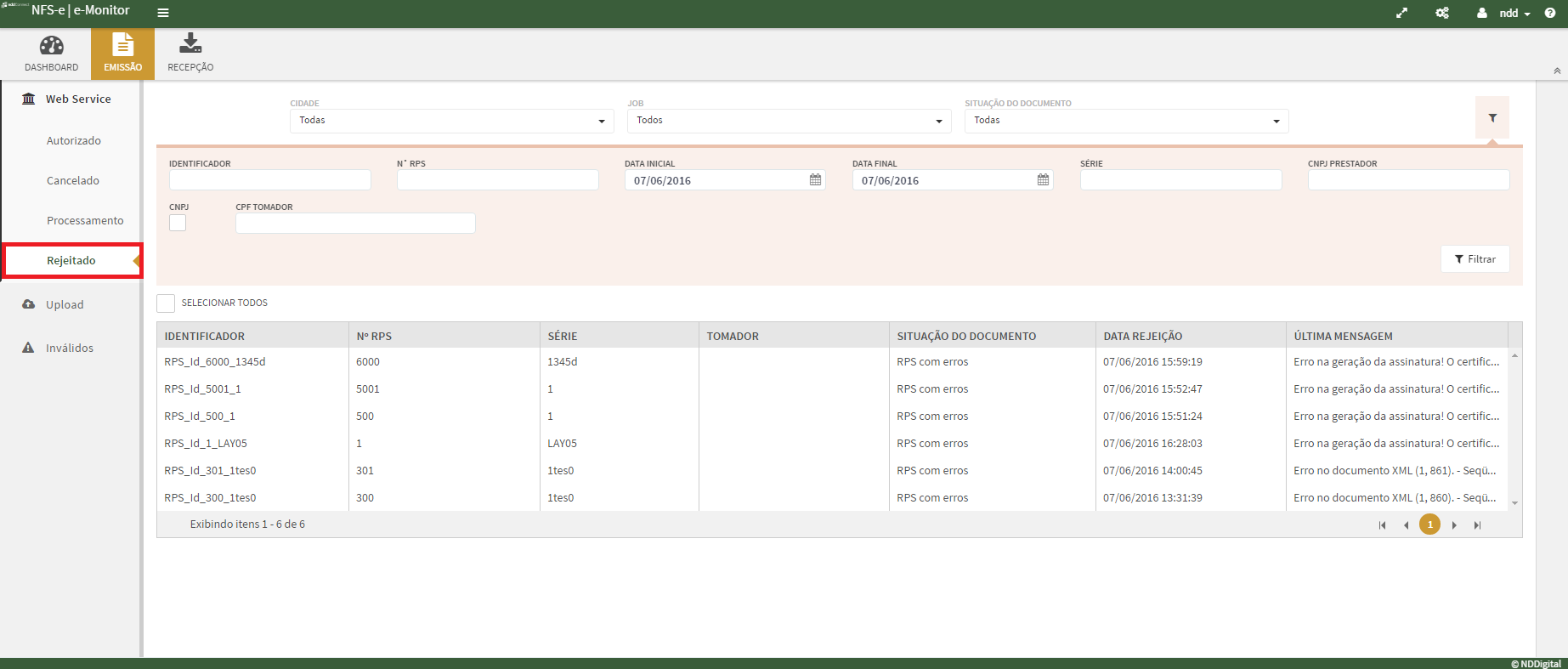Click the help question mark icon

click(1550, 13)
